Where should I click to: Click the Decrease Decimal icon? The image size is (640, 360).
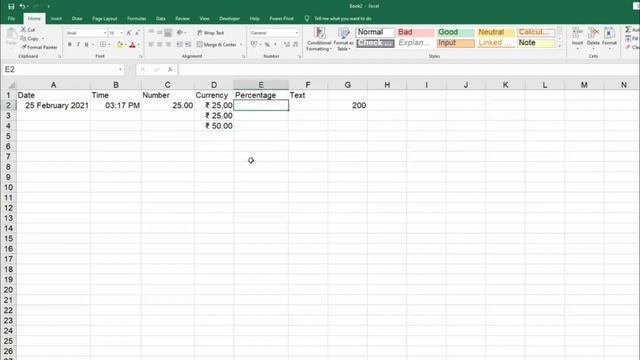(295, 44)
